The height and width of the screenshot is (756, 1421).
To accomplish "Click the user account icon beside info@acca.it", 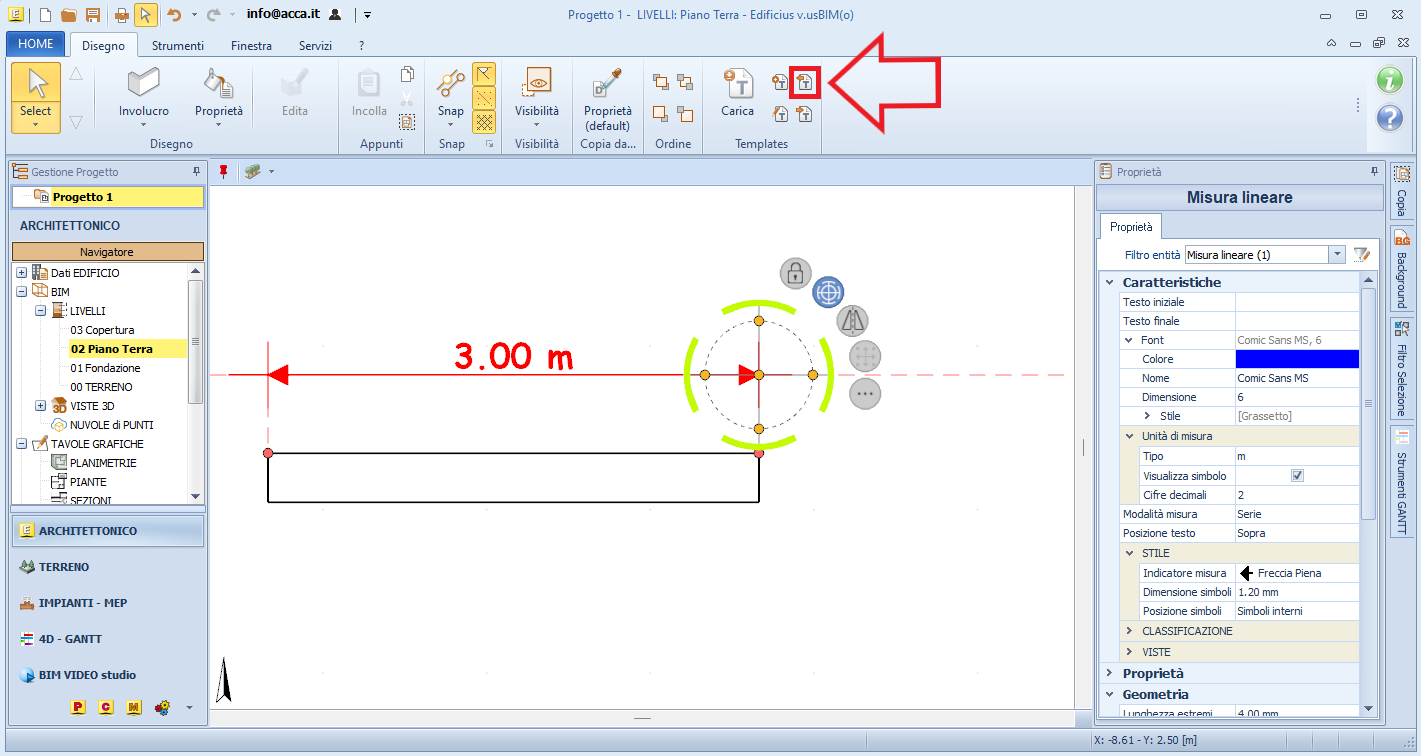I will [335, 15].
